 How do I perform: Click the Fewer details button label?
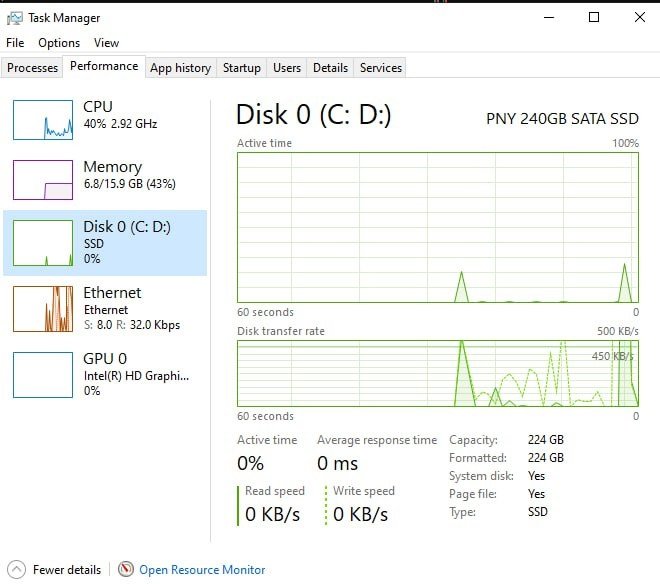pyautogui.click(x=67, y=570)
